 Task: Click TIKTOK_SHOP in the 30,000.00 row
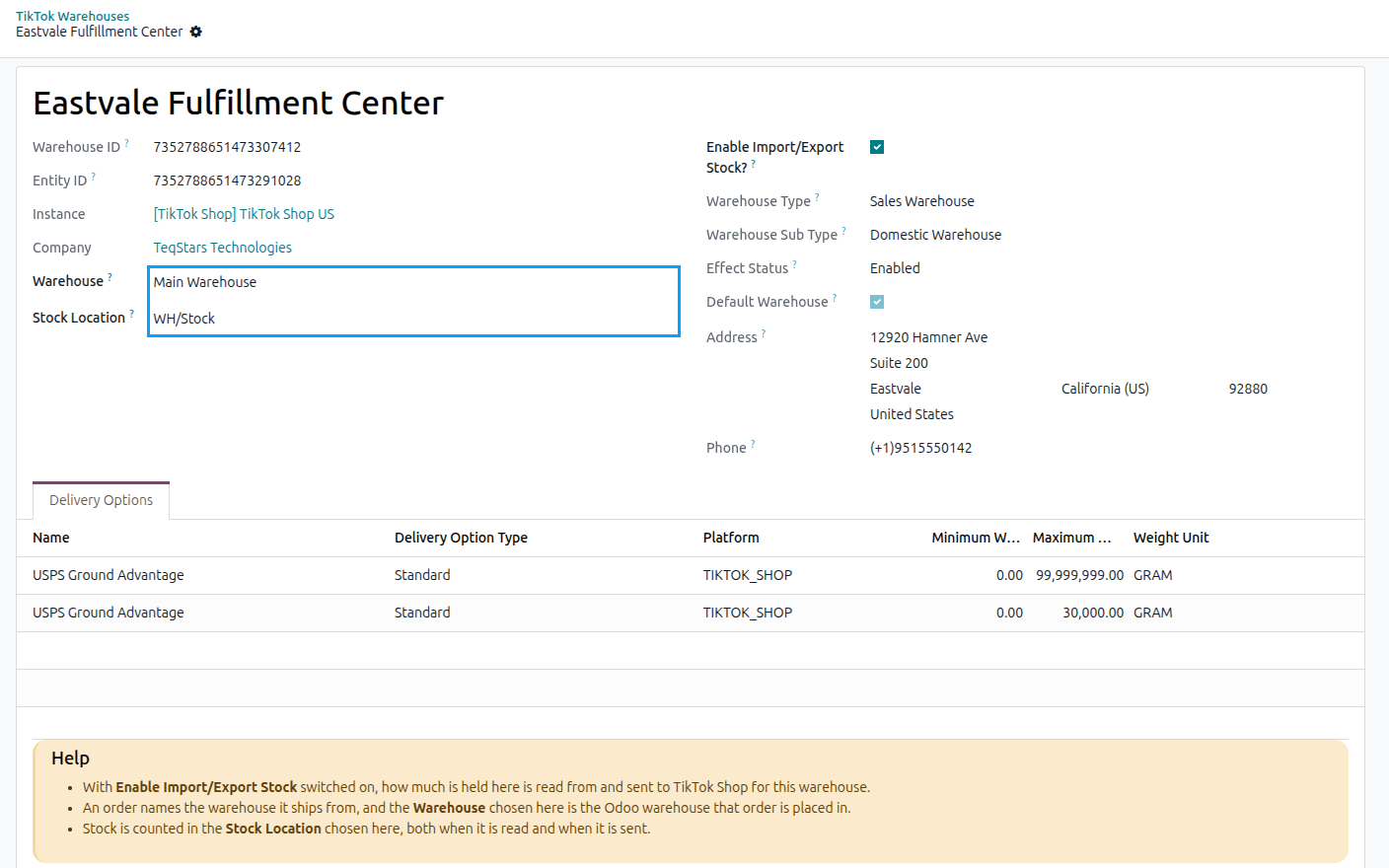(748, 613)
